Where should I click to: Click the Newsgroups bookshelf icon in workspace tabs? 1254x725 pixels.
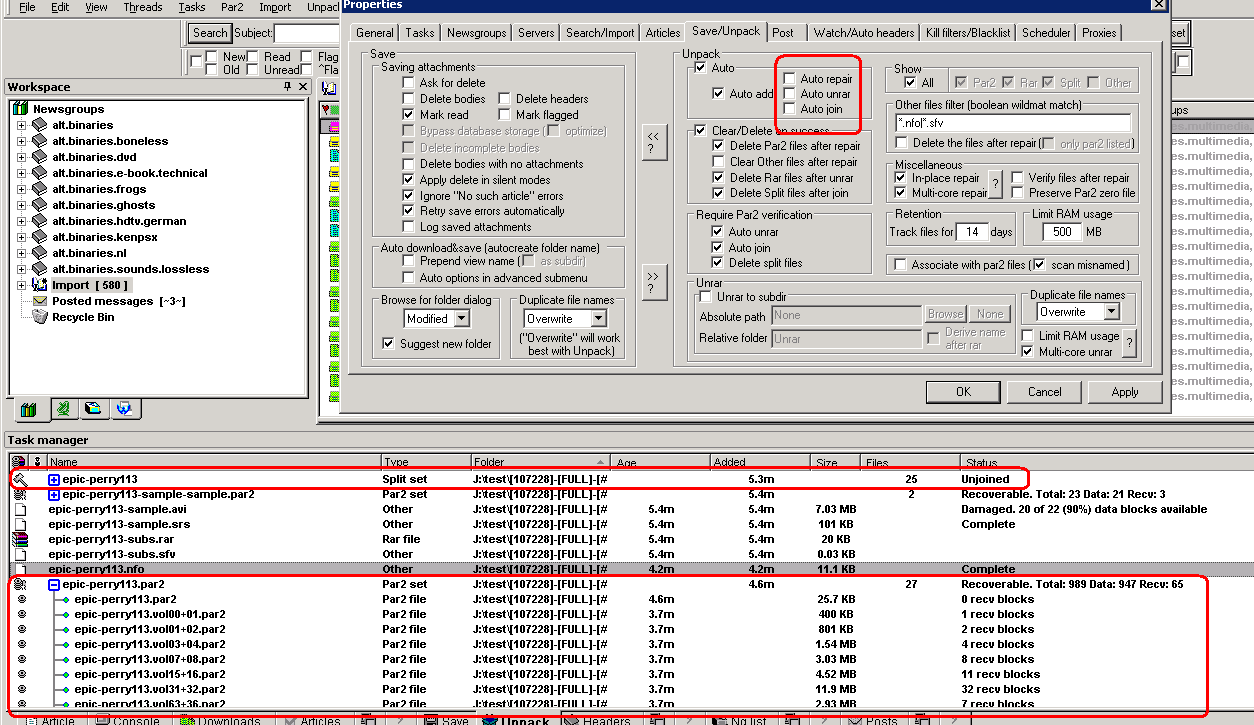click(28, 409)
